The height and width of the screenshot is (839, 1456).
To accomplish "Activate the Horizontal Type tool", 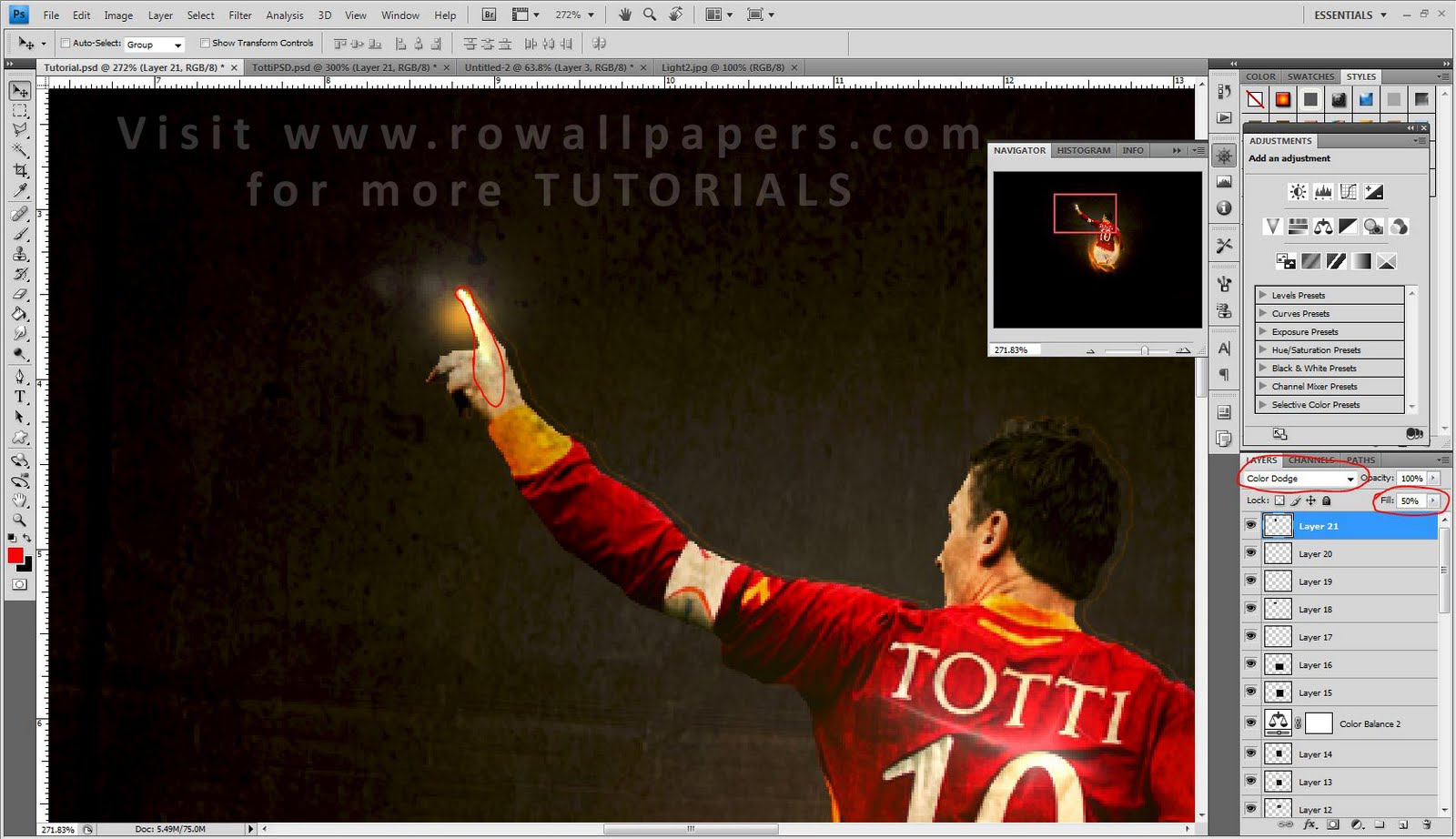I will (x=20, y=397).
